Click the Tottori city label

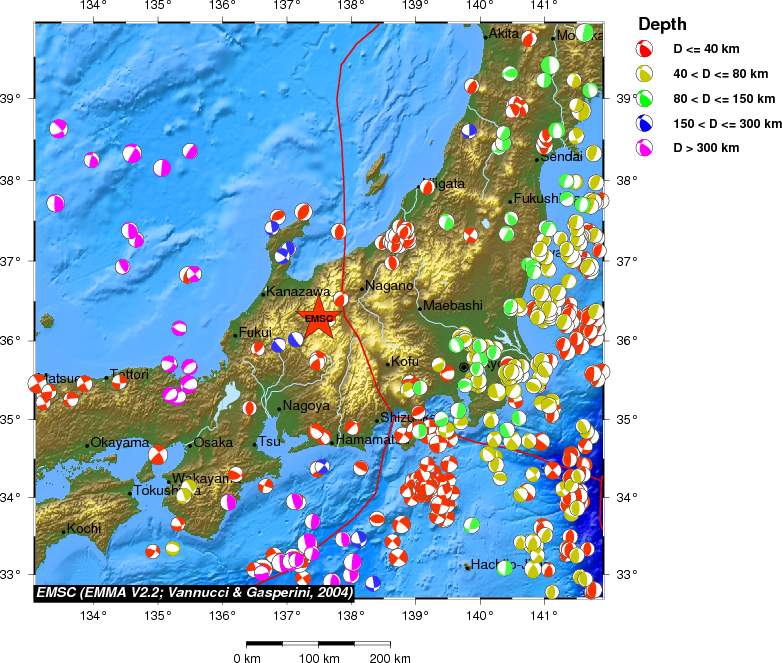coord(129,374)
